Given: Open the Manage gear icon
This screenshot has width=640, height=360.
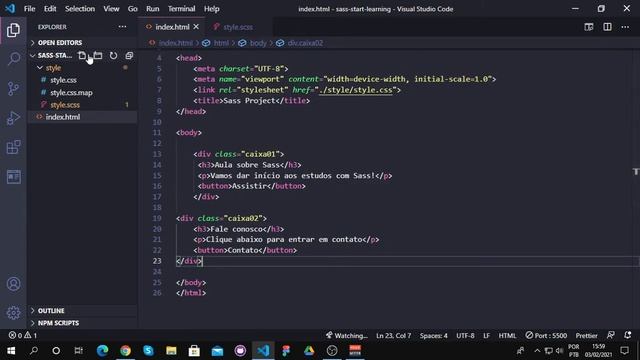Looking at the screenshot, I should coord(13,313).
